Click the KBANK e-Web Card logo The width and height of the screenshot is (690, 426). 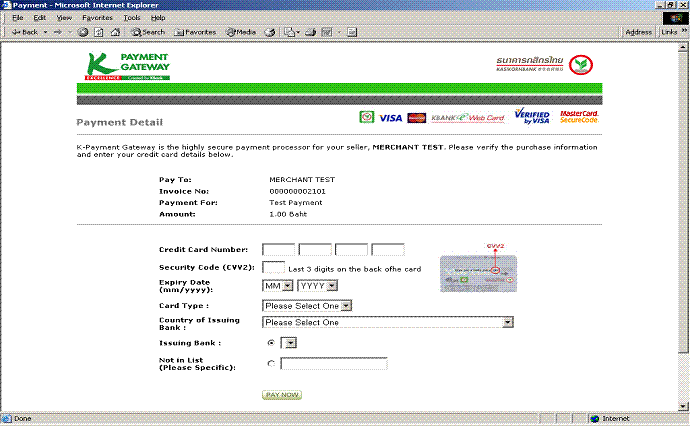468,118
